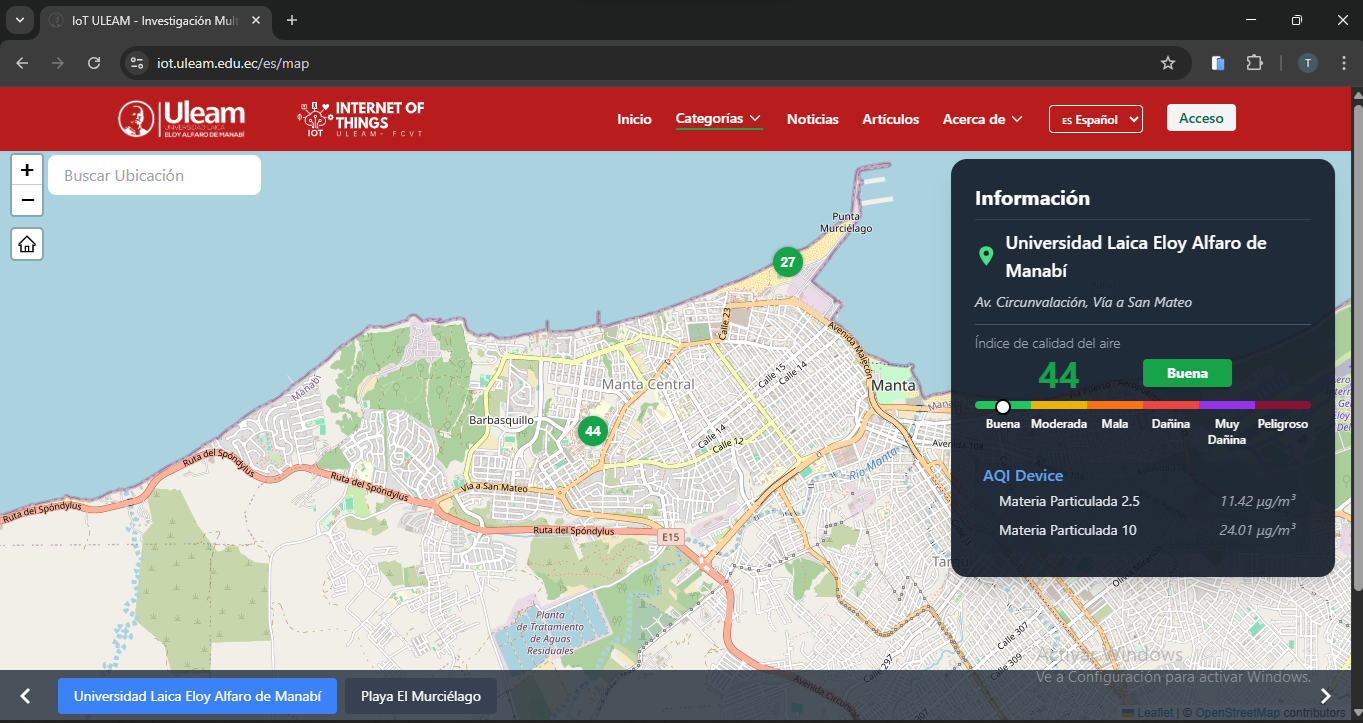Expand the Acerca de menu
Viewport: 1363px width, 723px height.
(x=982, y=119)
